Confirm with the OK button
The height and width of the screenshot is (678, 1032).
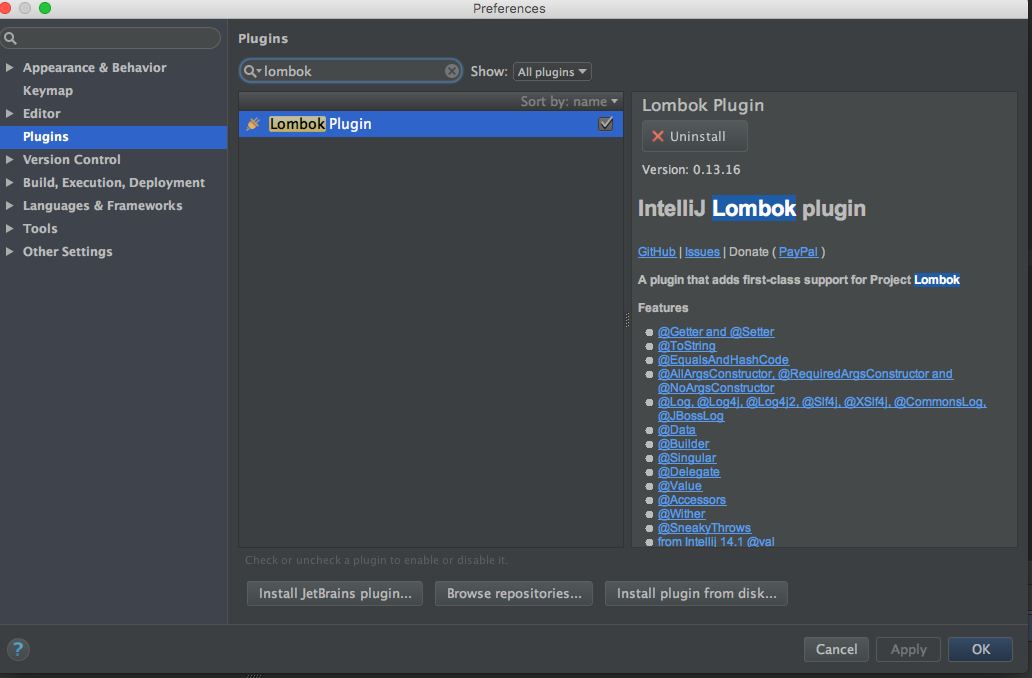coord(981,649)
